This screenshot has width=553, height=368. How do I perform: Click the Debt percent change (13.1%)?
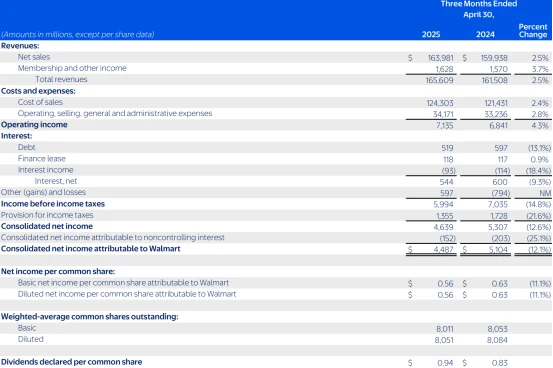(x=539, y=148)
